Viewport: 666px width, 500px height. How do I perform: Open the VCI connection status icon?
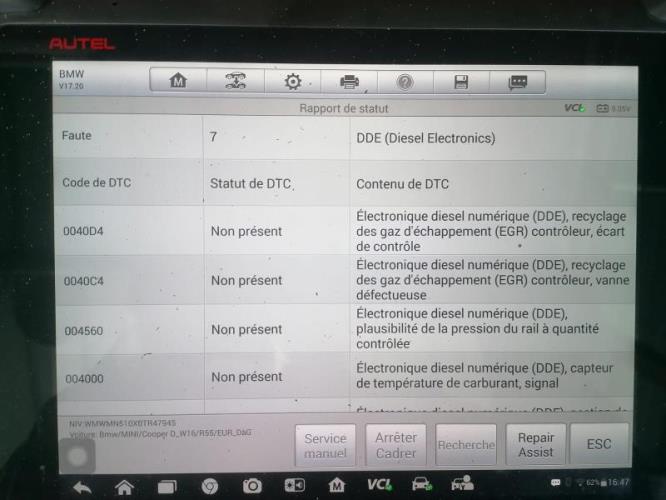(x=379, y=485)
